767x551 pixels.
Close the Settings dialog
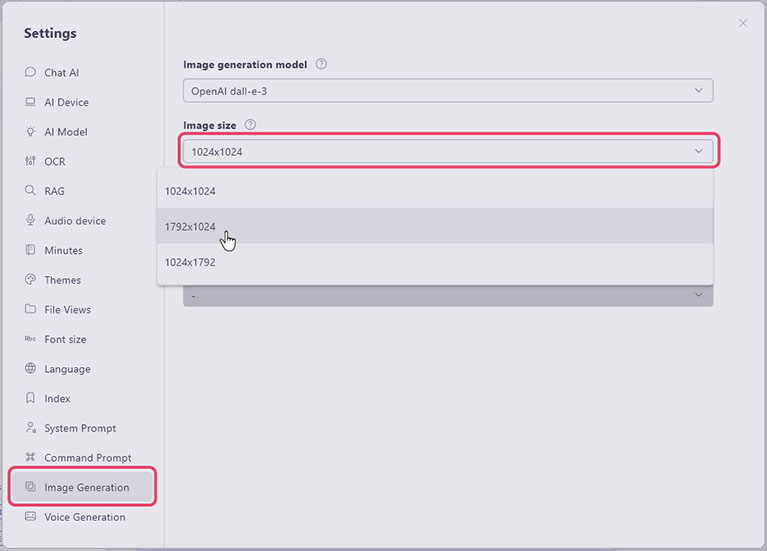point(743,23)
